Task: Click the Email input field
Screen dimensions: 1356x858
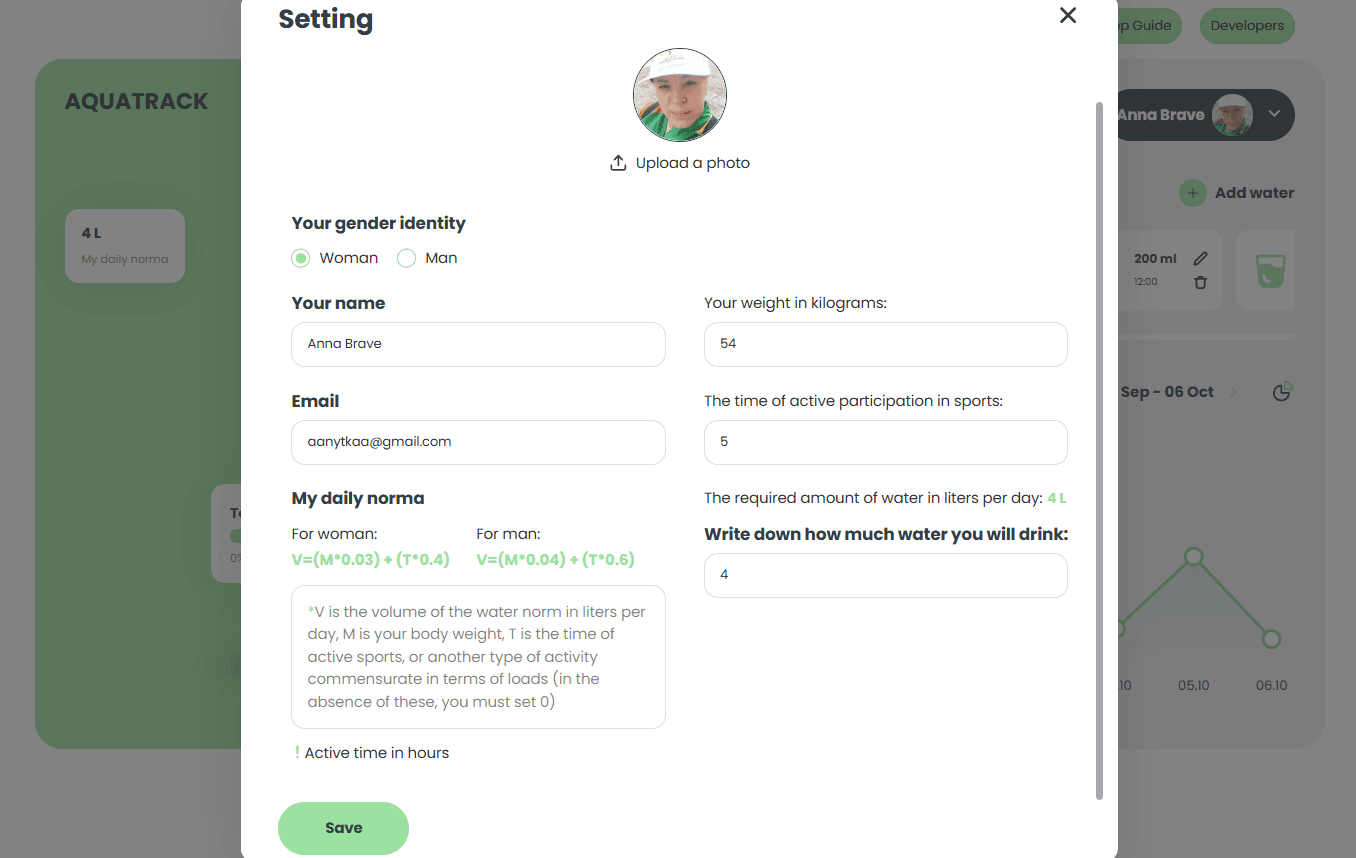Action: (478, 442)
